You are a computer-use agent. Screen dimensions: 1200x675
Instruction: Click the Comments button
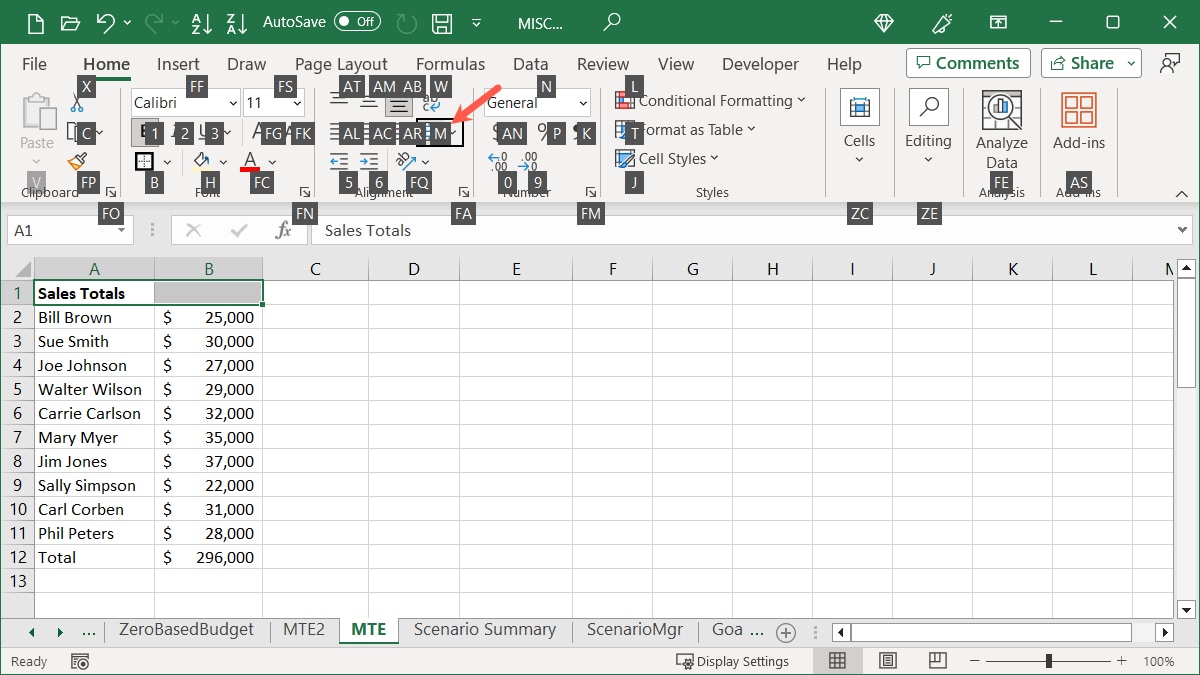coord(968,63)
